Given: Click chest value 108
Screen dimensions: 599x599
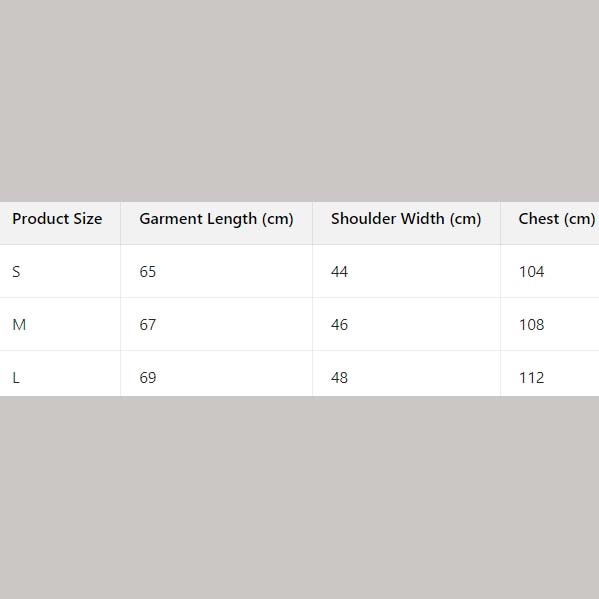Looking at the screenshot, I should point(531,325).
